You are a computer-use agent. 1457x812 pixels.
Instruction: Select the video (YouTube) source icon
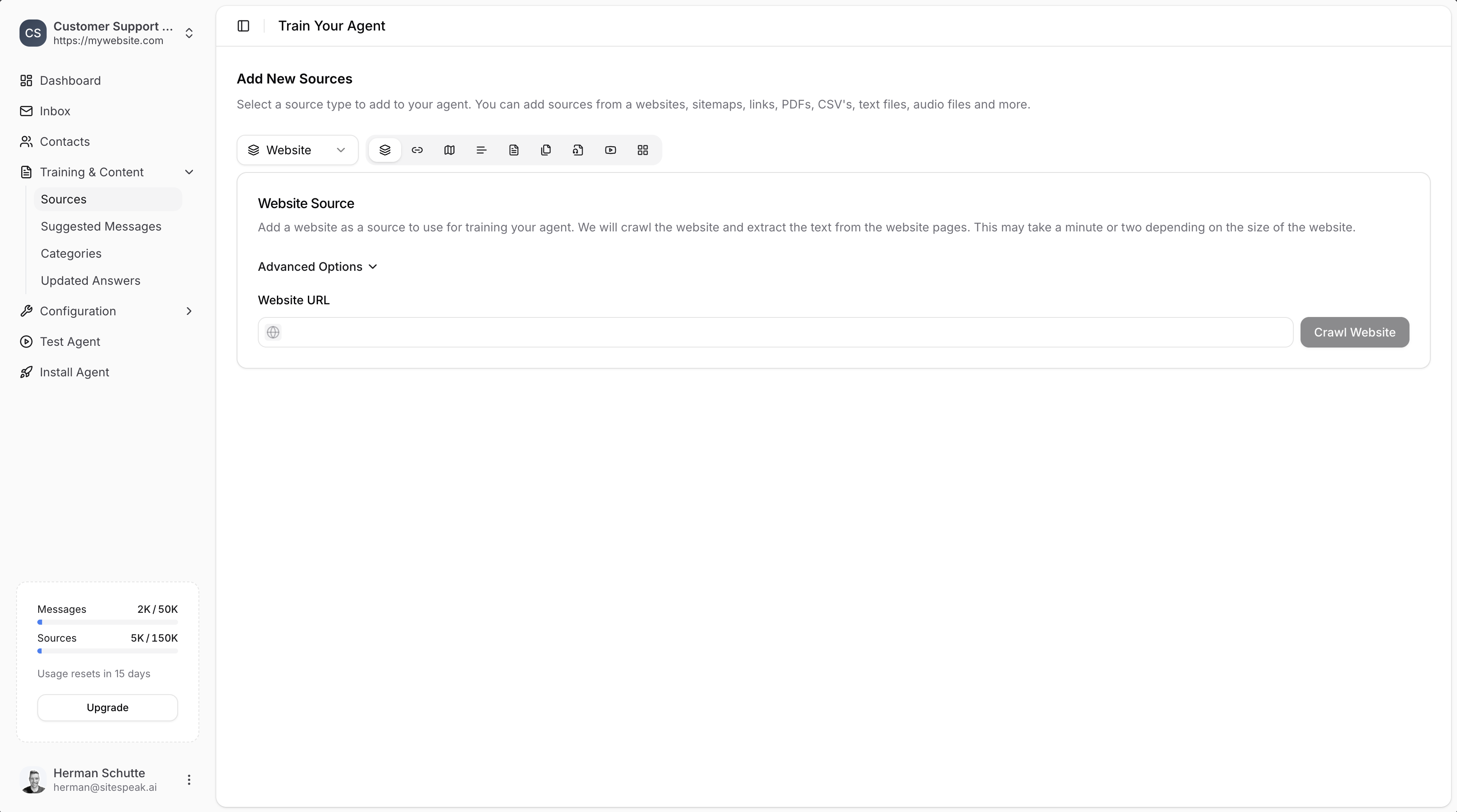tap(610, 150)
